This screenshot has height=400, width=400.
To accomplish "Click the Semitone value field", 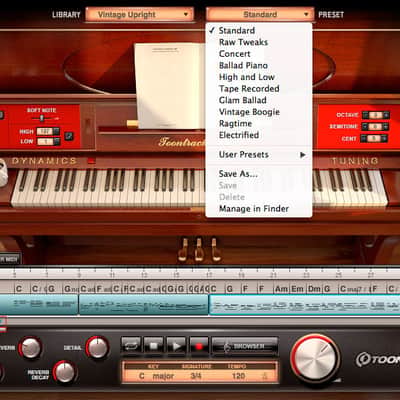I will click(x=376, y=127).
